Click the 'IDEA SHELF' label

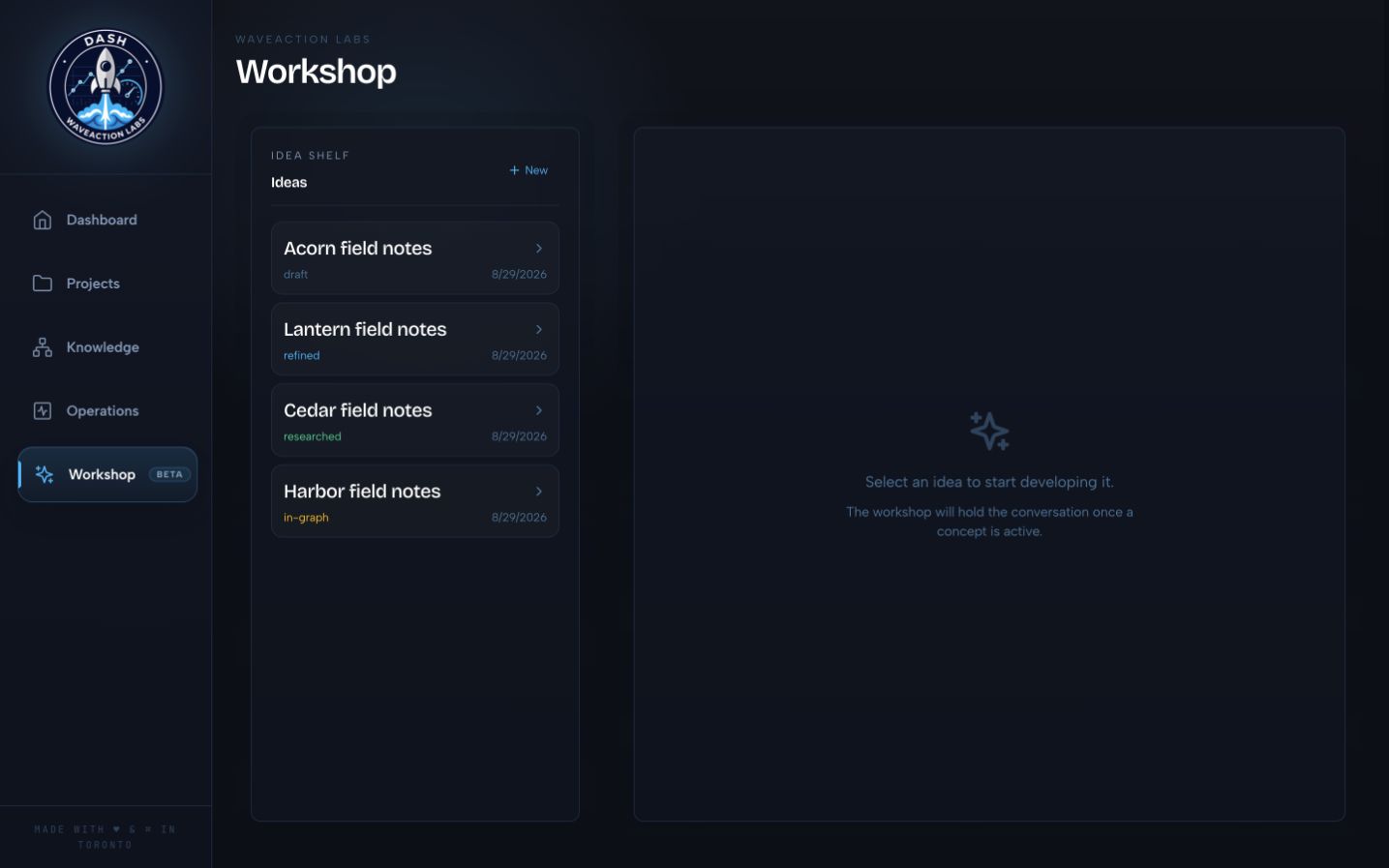pos(310,156)
